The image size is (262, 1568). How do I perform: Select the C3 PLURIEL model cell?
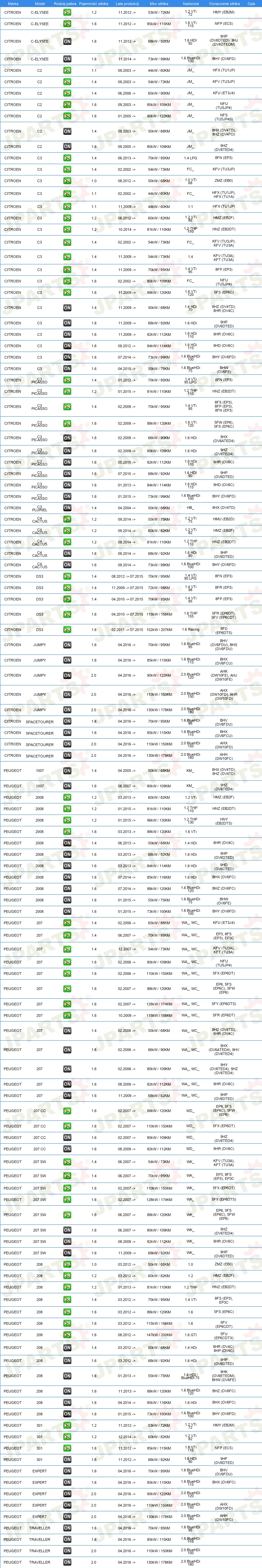click(x=40, y=508)
